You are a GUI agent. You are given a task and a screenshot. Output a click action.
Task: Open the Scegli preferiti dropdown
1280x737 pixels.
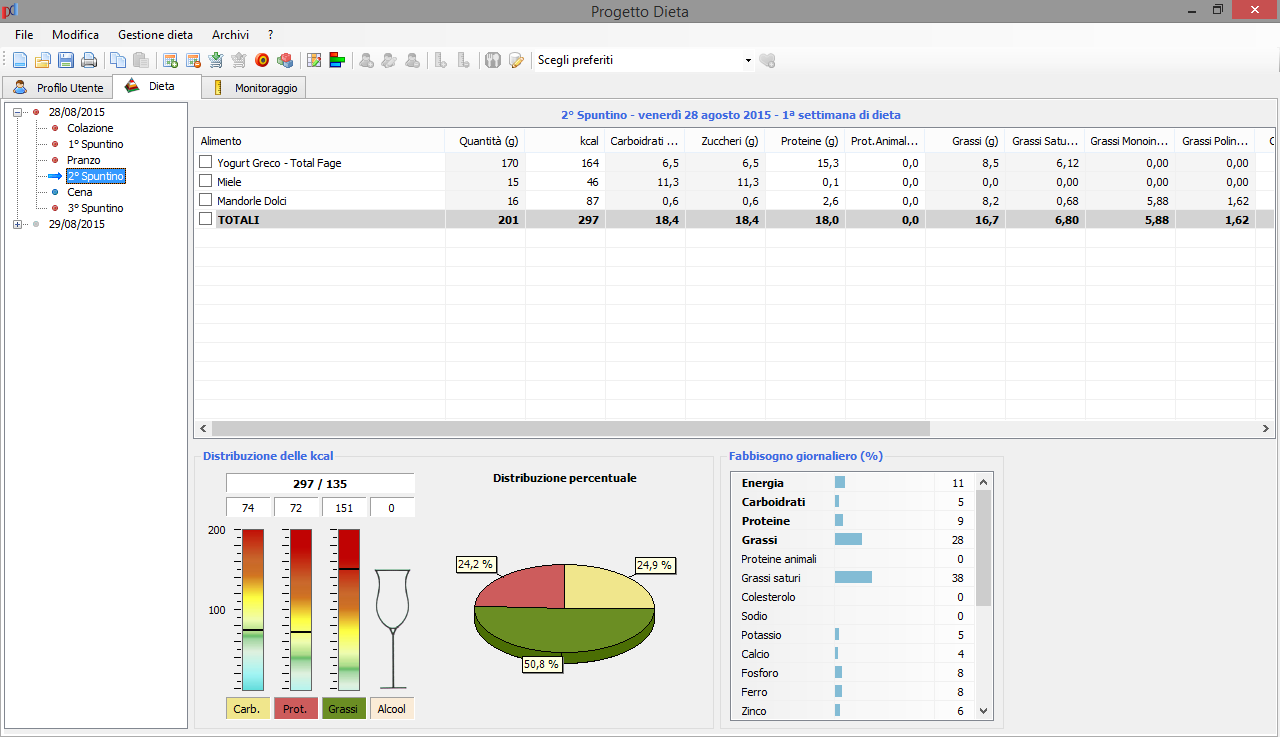(x=748, y=60)
